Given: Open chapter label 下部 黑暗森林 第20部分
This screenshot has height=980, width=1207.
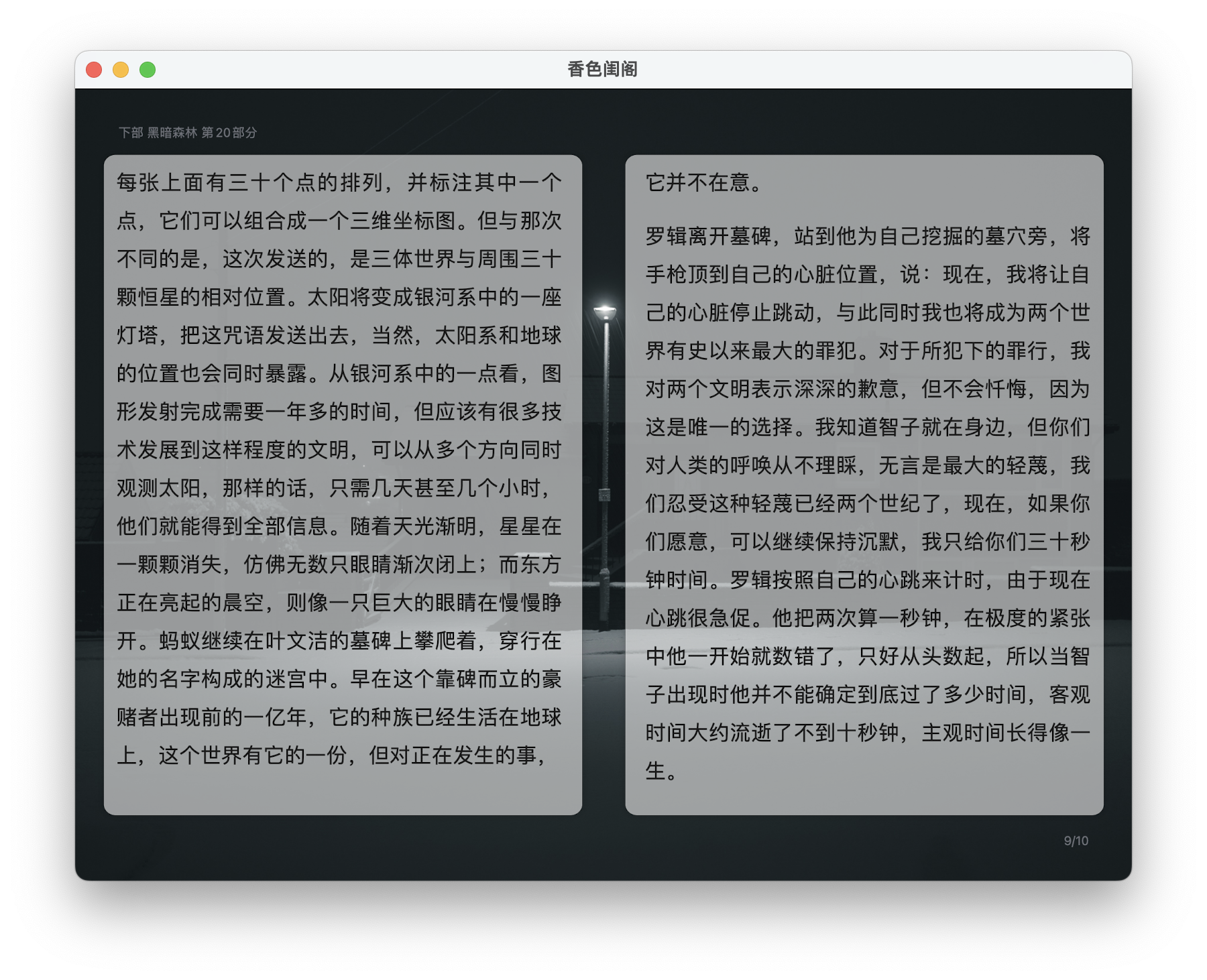Looking at the screenshot, I should pos(188,133).
